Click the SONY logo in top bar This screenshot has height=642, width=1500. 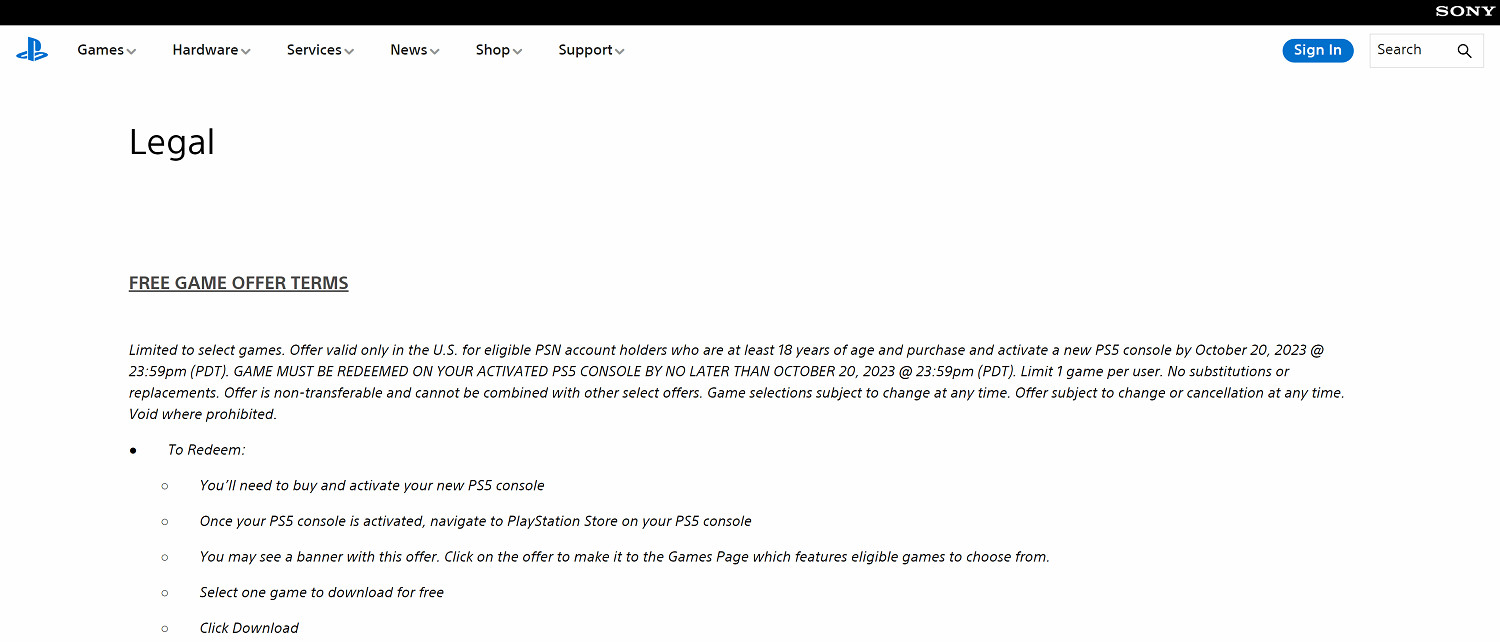coord(1465,12)
